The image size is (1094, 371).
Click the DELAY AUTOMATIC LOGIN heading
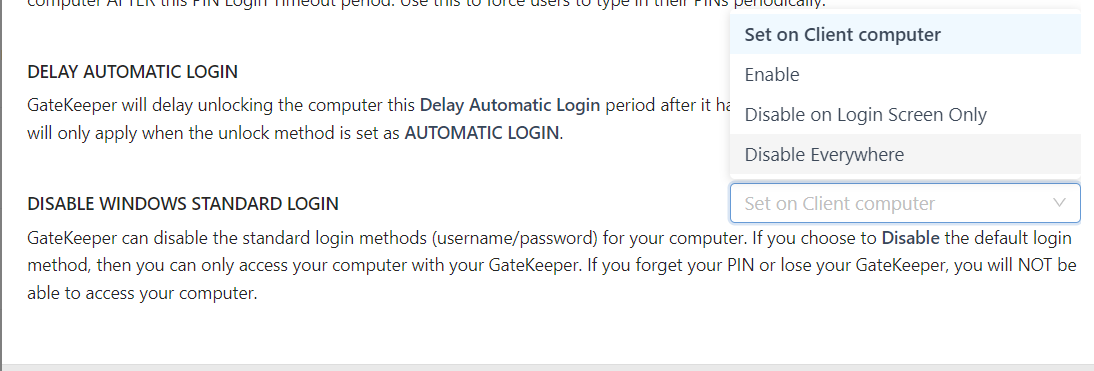point(133,72)
